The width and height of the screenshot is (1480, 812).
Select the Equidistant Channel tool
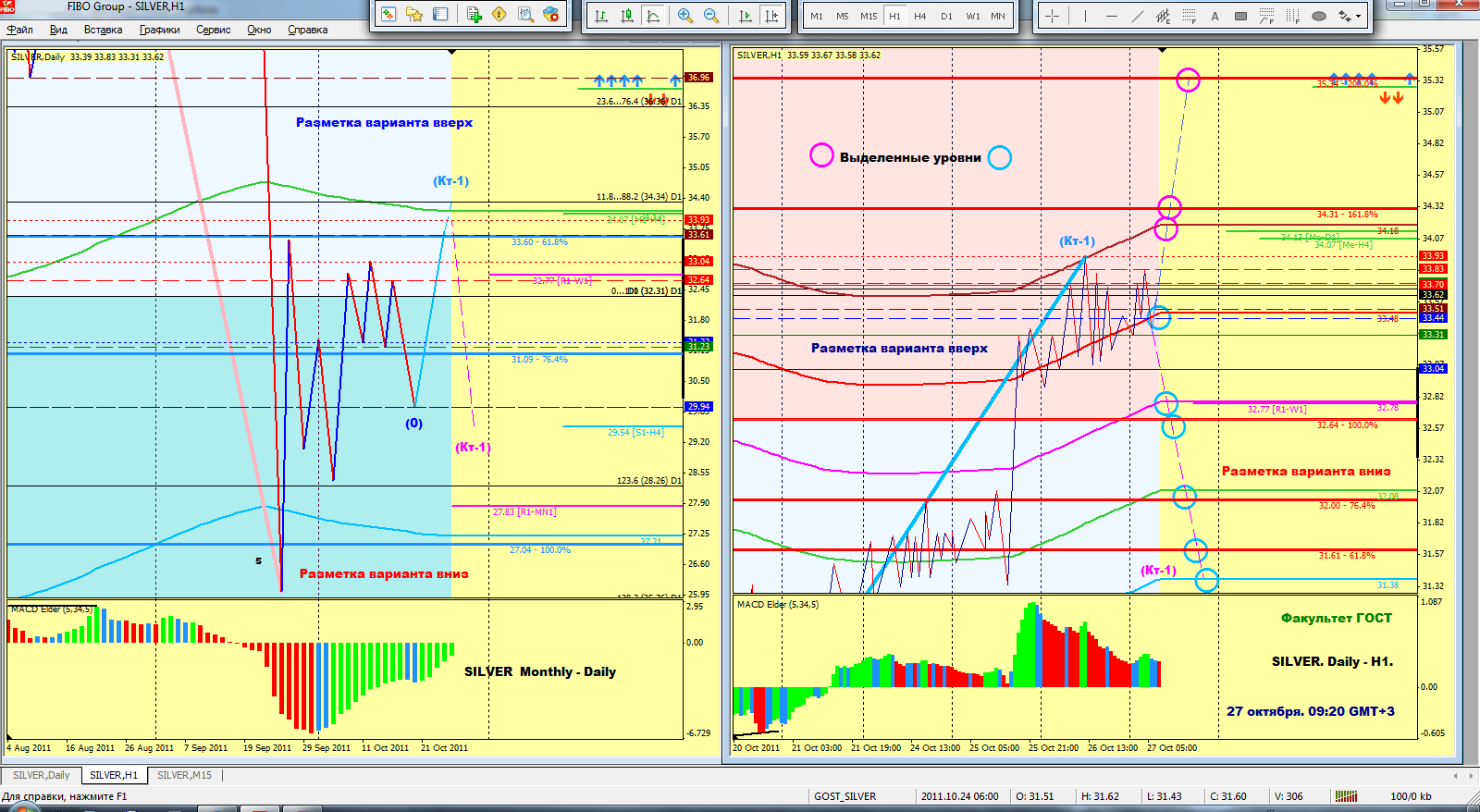coord(1163,16)
